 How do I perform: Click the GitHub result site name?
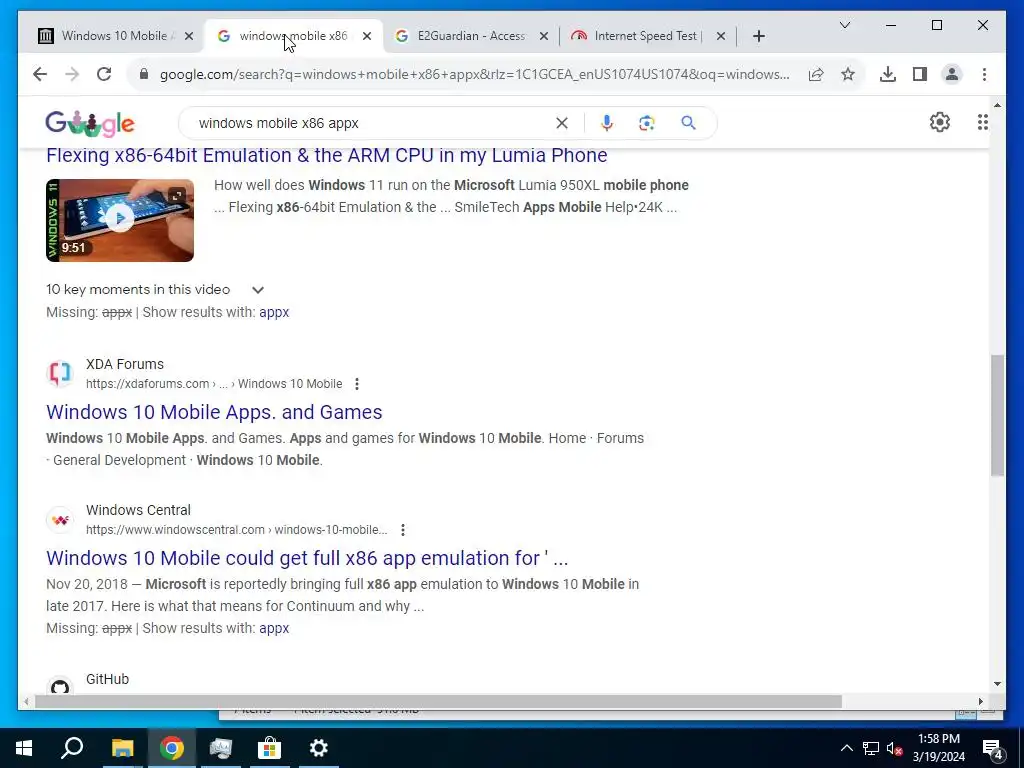point(108,679)
